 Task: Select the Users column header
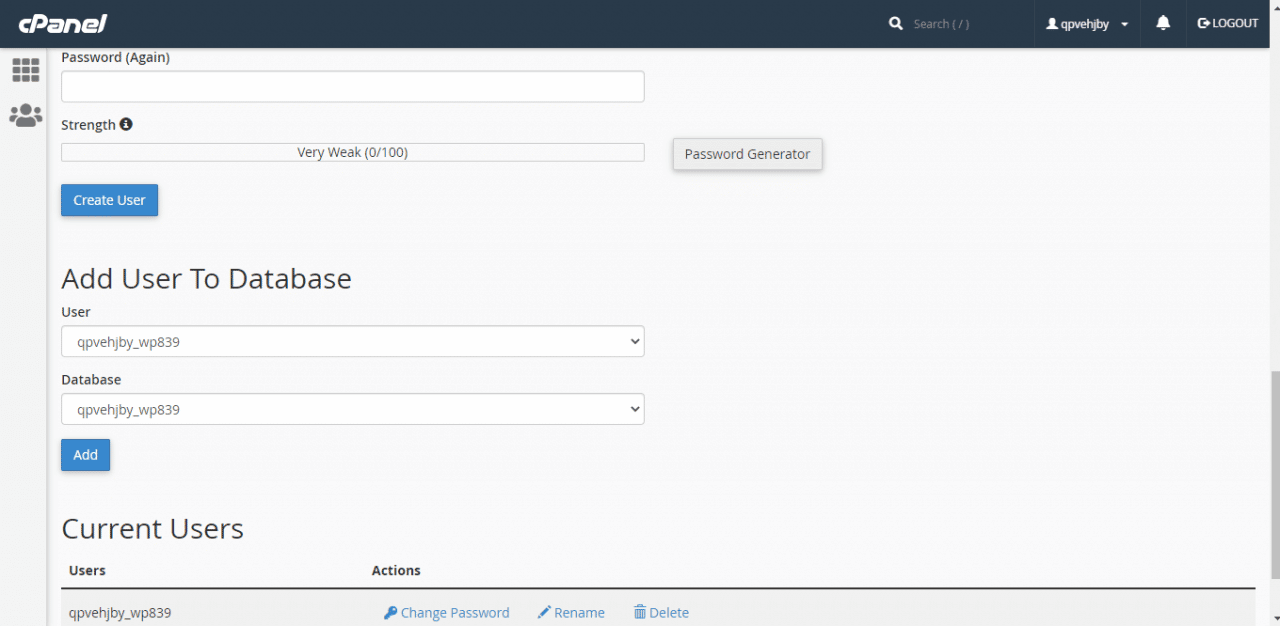tap(87, 570)
